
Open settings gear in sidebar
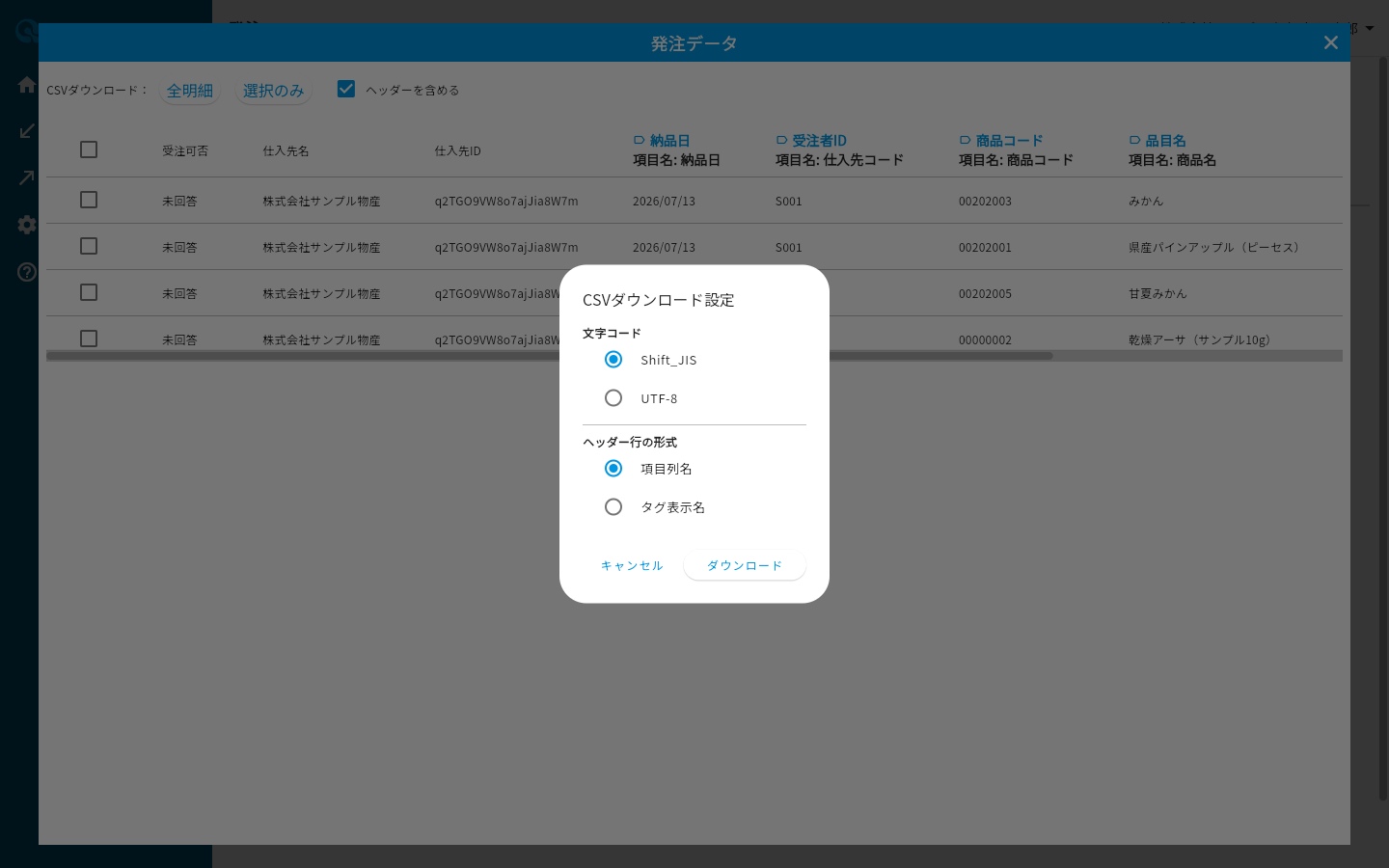pyautogui.click(x=27, y=225)
